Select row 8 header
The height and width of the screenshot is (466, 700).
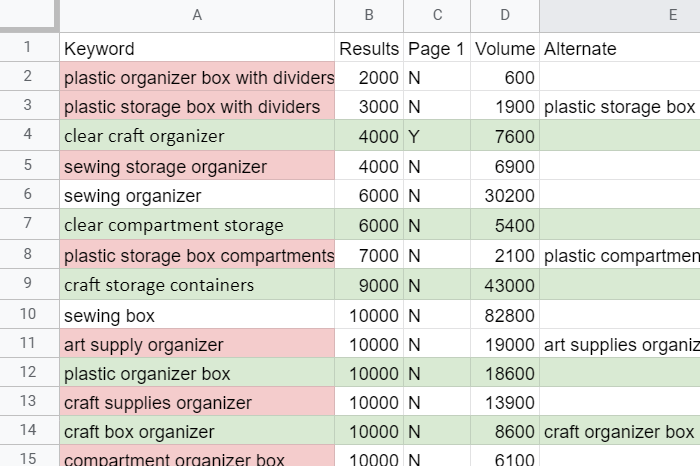29,254
